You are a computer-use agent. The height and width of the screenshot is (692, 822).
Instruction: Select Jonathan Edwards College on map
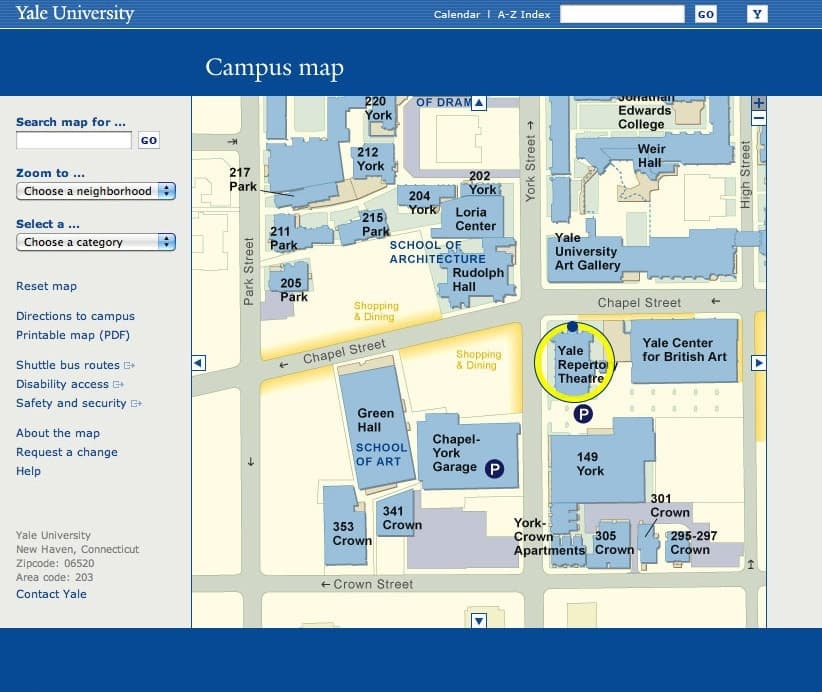(x=644, y=113)
